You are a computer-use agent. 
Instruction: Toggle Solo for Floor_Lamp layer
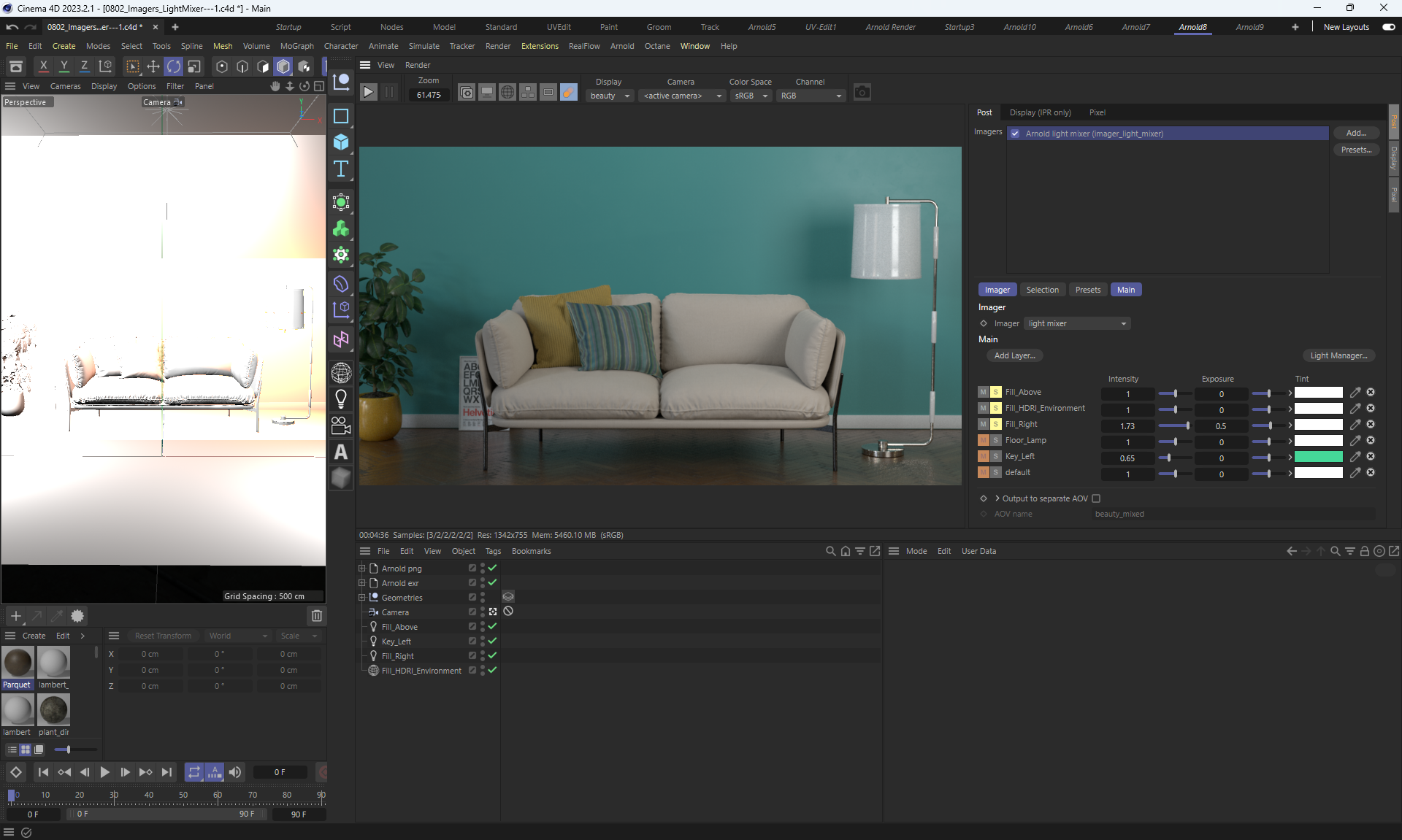point(996,441)
